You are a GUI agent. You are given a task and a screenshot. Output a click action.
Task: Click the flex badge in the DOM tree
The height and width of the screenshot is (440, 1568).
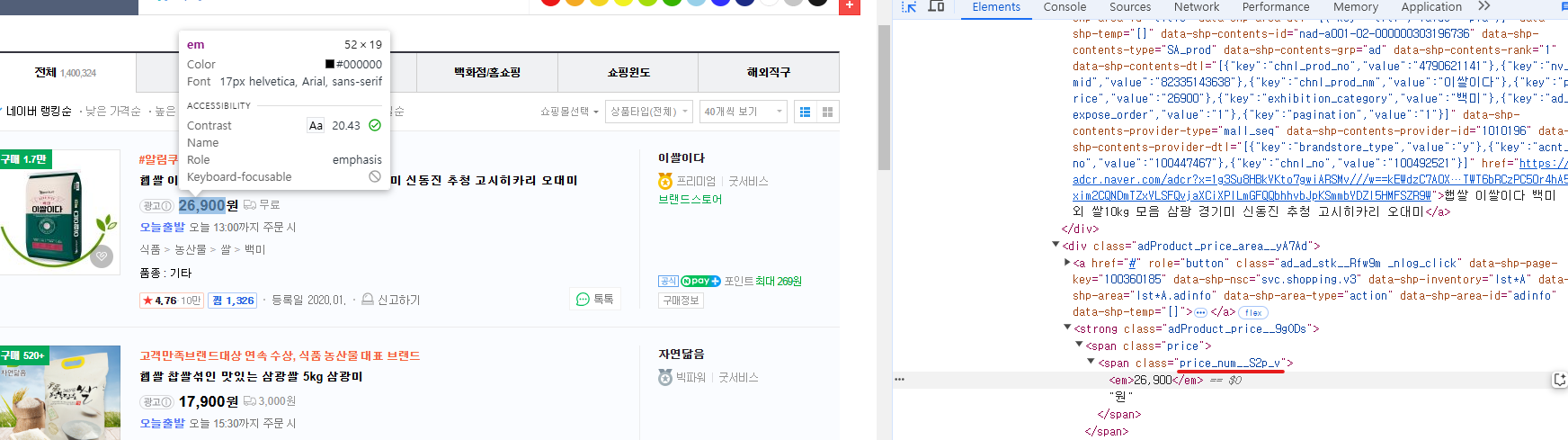click(1253, 312)
